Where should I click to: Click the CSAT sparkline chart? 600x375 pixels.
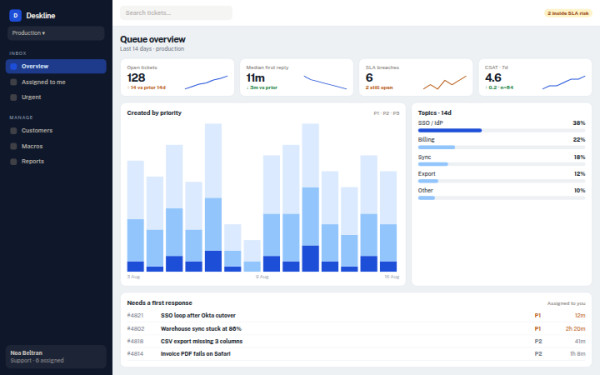pyautogui.click(x=564, y=82)
